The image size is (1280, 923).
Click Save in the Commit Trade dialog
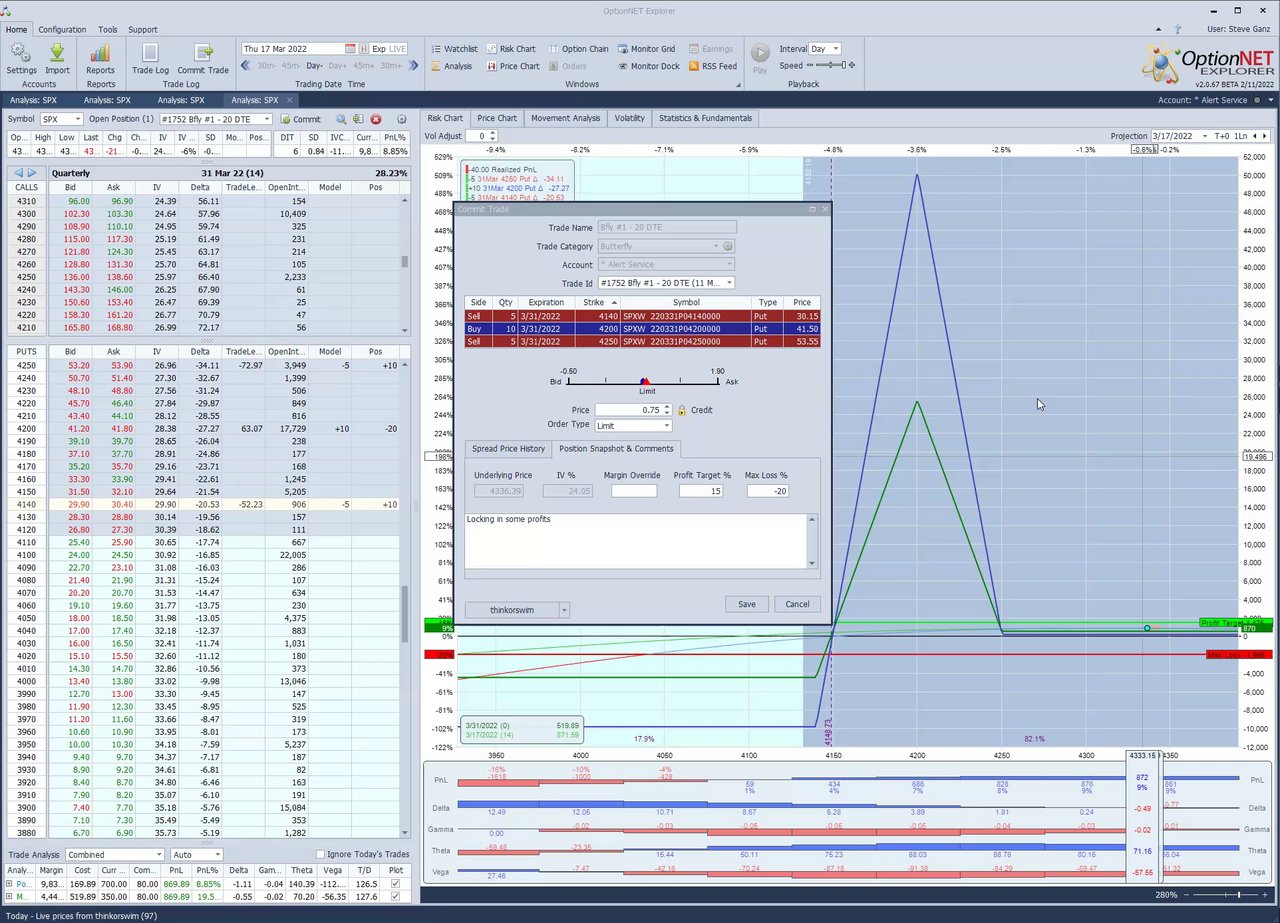point(747,604)
